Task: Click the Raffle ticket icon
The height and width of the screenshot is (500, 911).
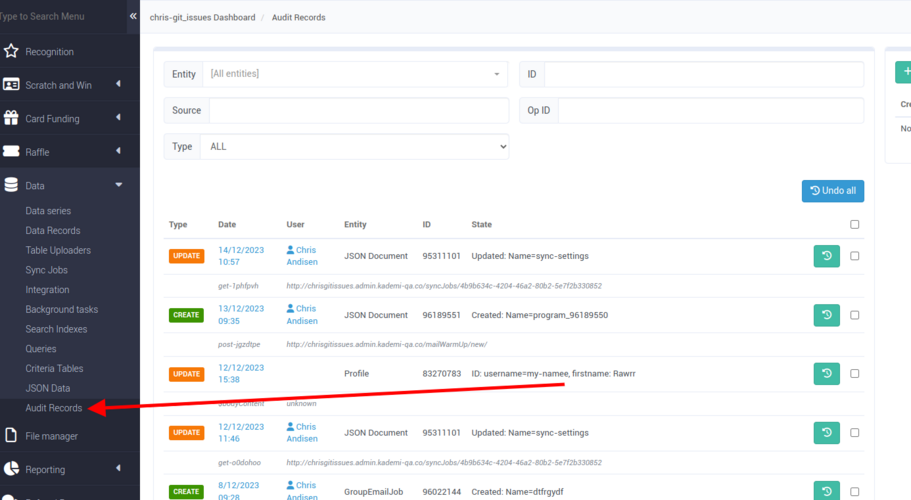Action: (x=11, y=152)
